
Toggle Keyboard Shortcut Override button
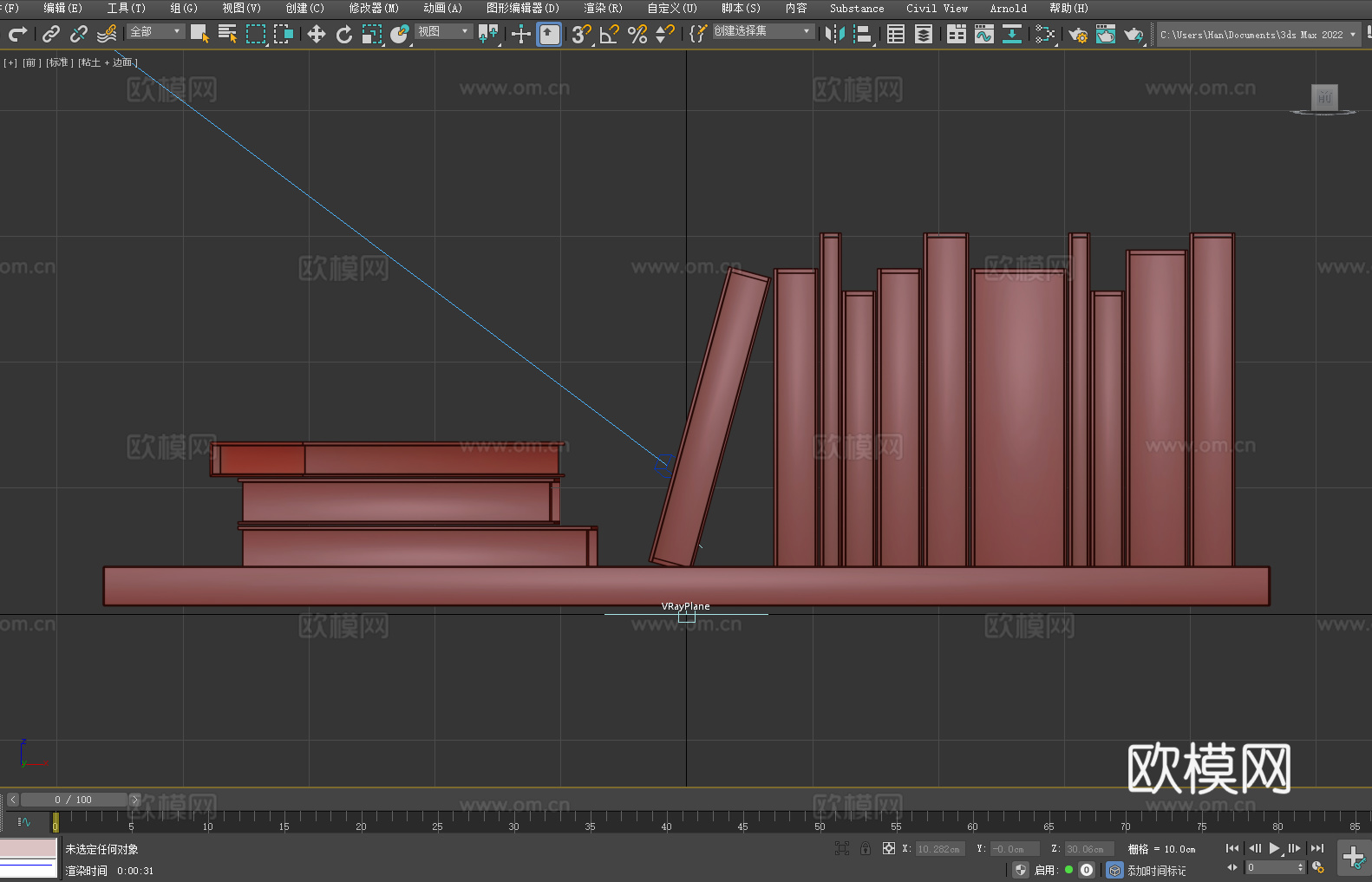[549, 34]
